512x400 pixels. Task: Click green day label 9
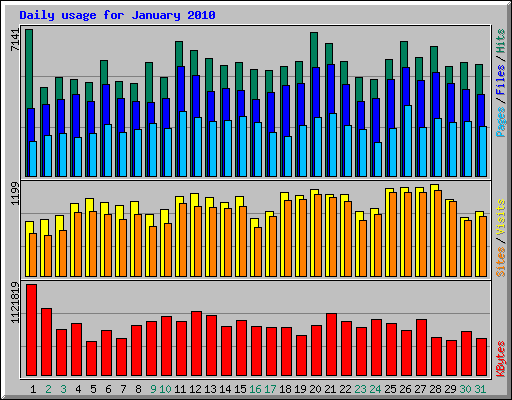click(x=153, y=389)
